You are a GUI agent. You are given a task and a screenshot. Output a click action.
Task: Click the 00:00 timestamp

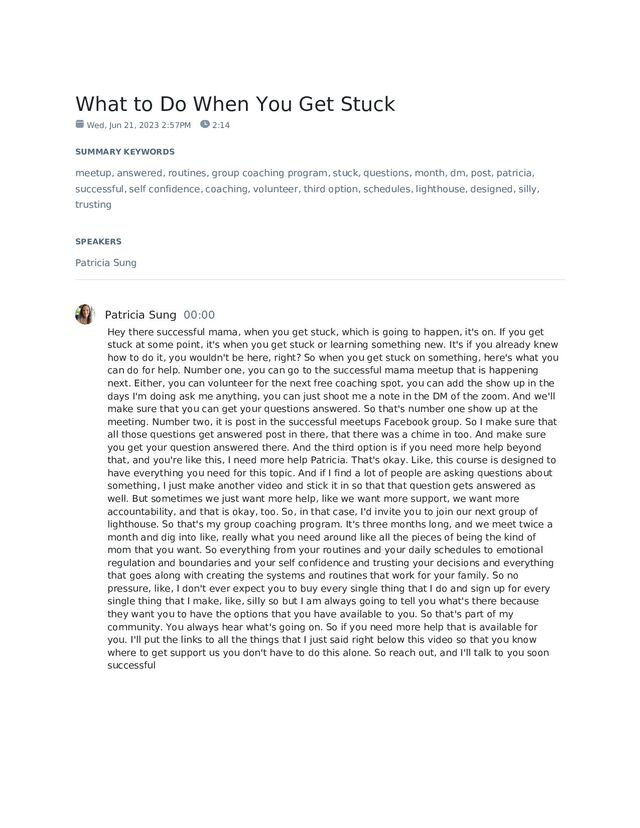coord(199,315)
